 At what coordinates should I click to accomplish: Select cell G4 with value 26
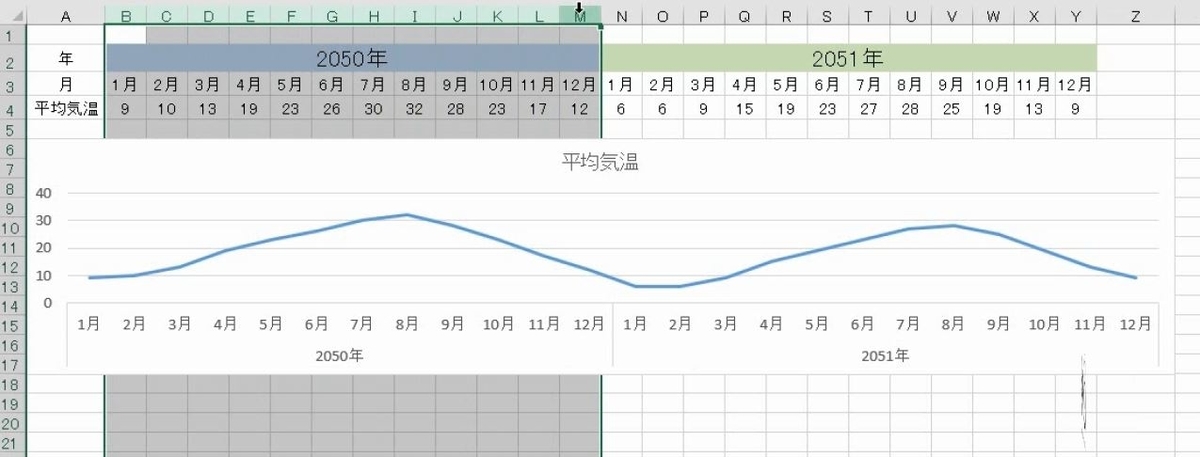click(331, 107)
